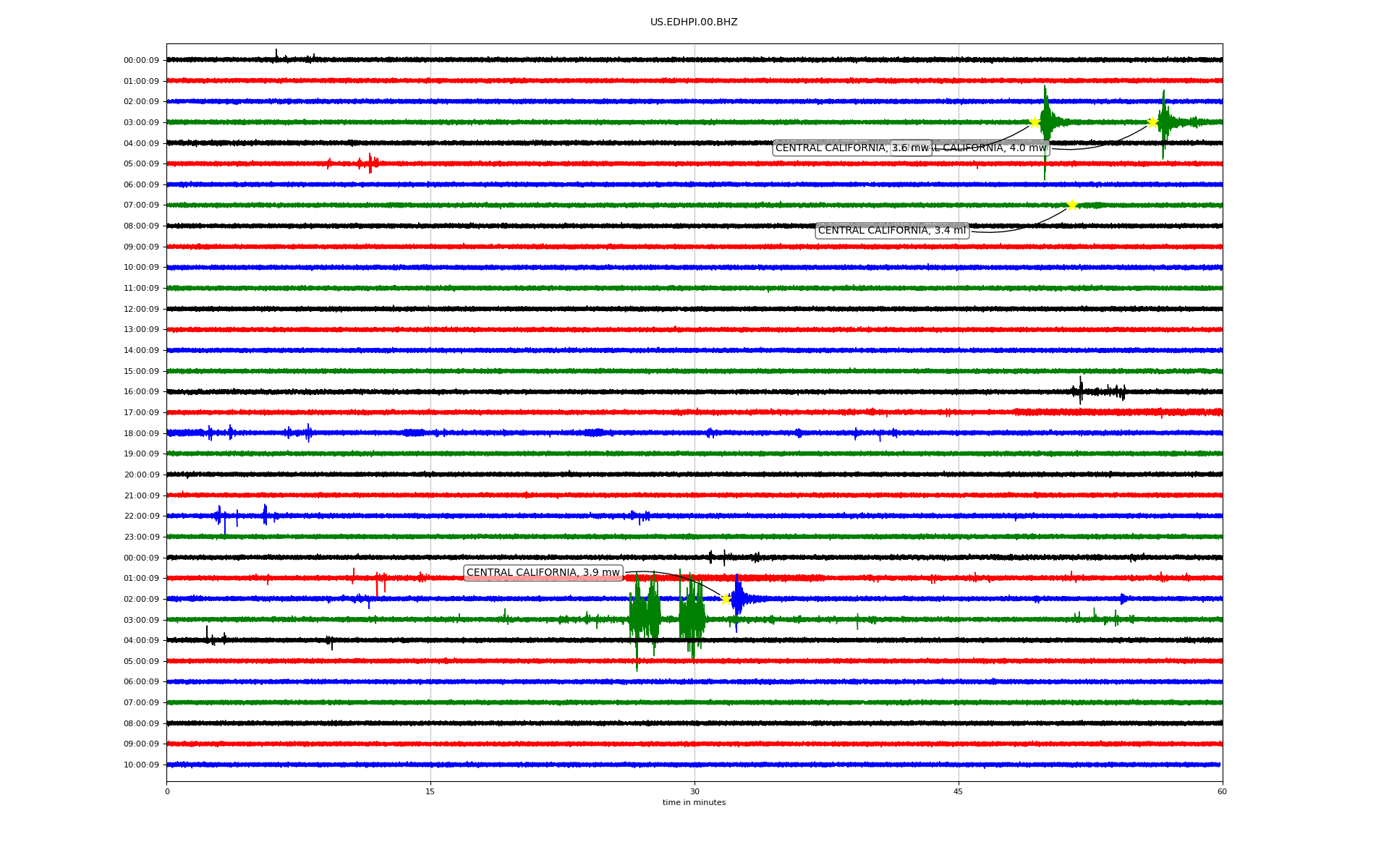Viewport: 1389px width, 868px height.
Task: Click the yellow star for the 3.9 mw event
Action: pyautogui.click(x=726, y=599)
